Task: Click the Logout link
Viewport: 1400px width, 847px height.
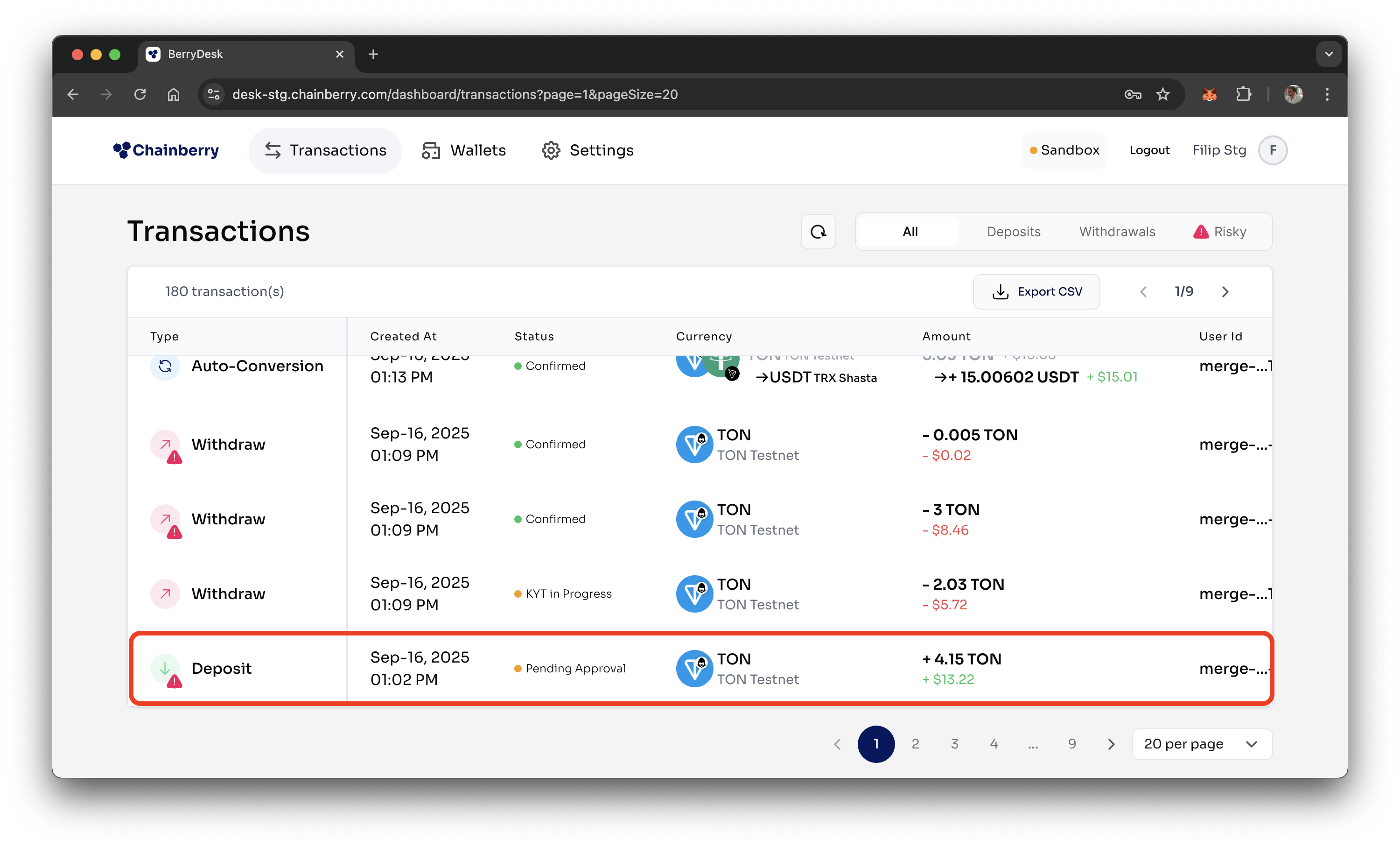Action: 1149,150
